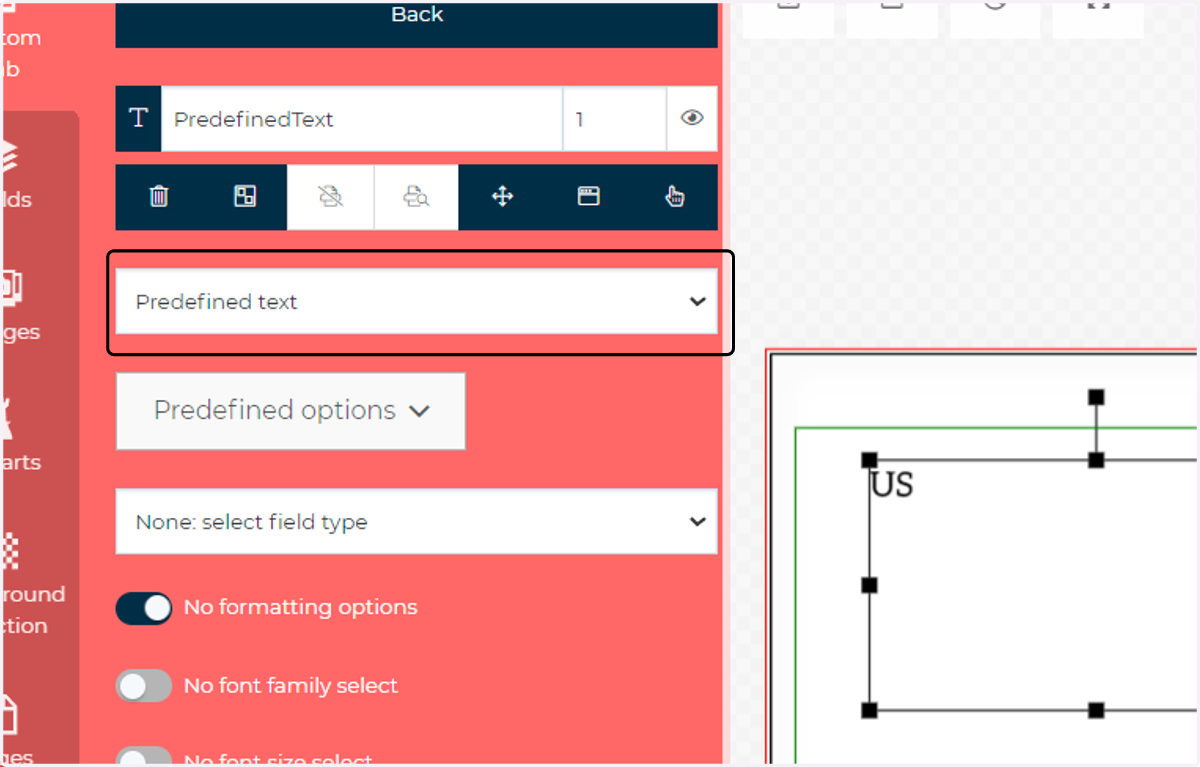
Task: Click the hand pointer tap icon
Action: tap(675, 197)
